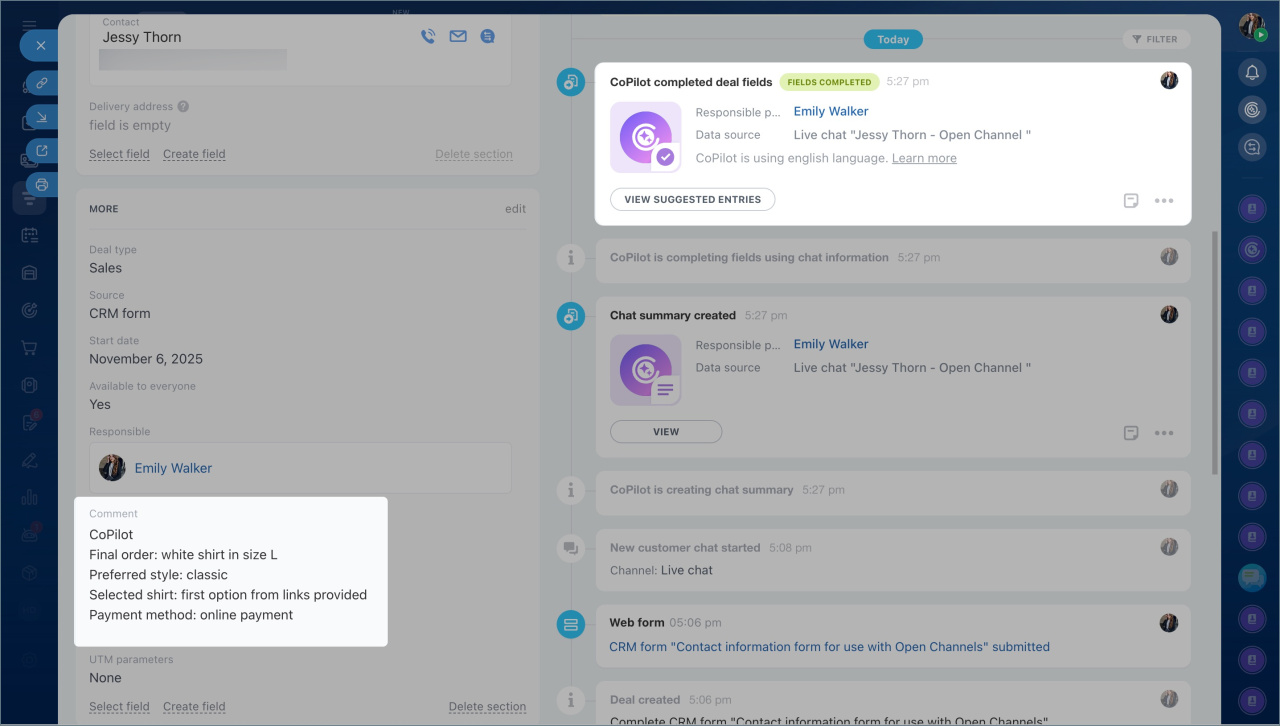Click the Today date marker in timeline
This screenshot has width=1280, height=726.
click(x=893, y=39)
